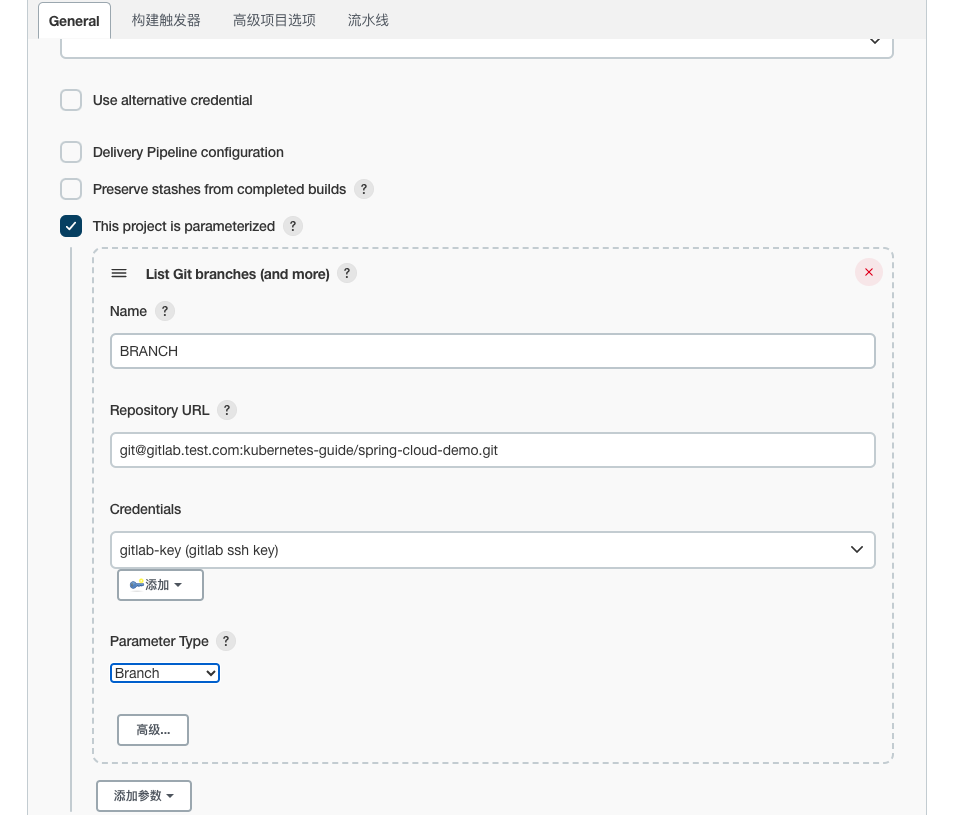The height and width of the screenshot is (815, 976).
Task: Go to the 流水线 tab
Action: coord(368,21)
